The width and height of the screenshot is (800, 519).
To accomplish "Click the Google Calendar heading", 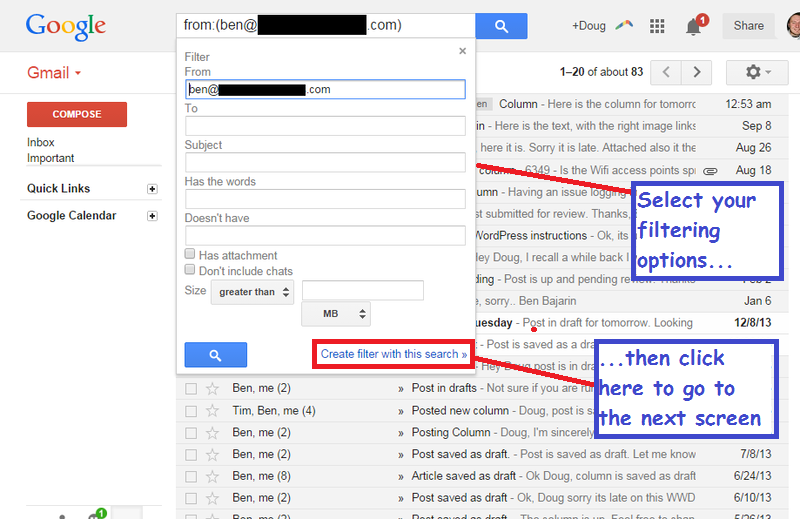I will 71,216.
